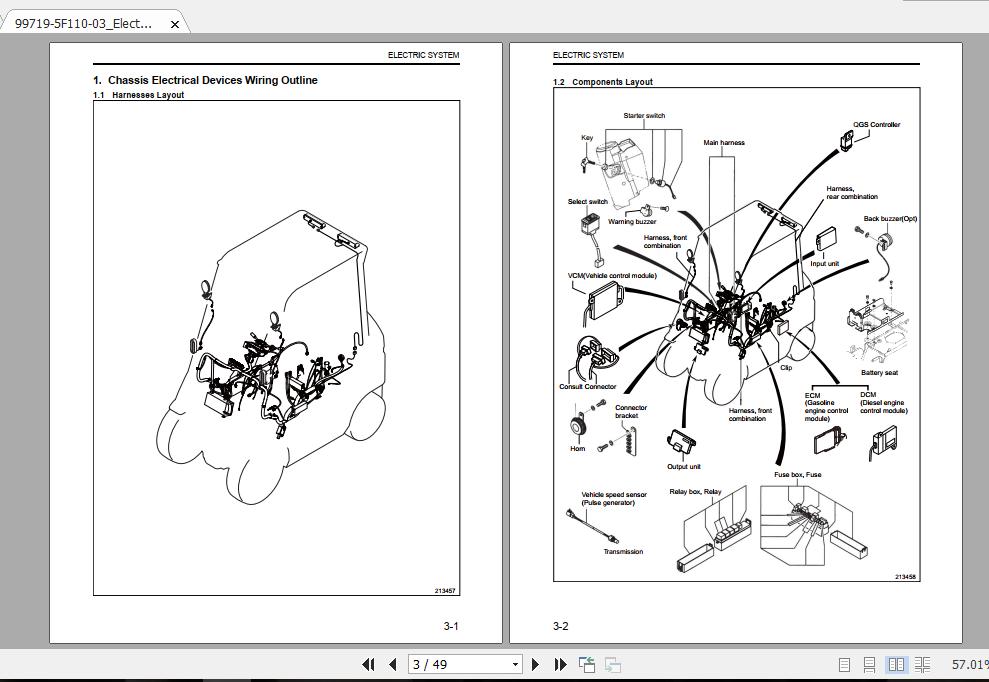
Task: Go to the first page
Action: point(368,664)
